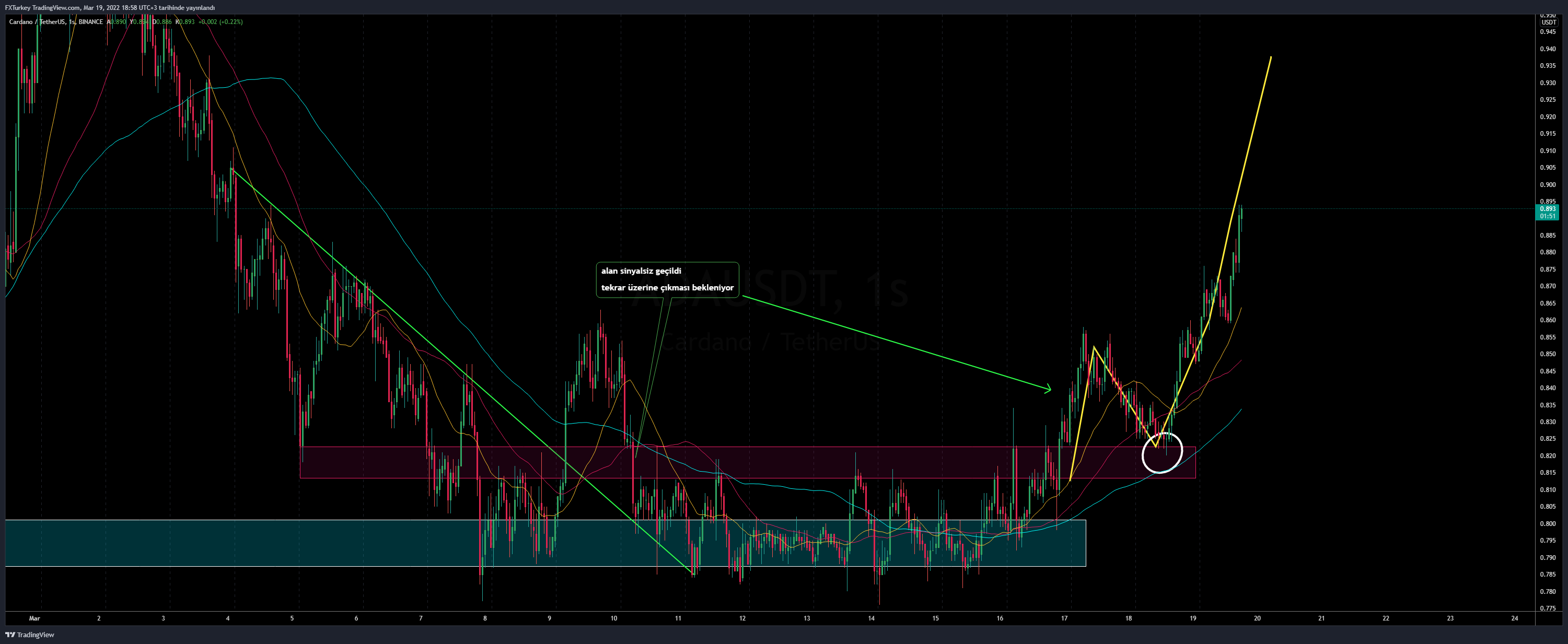This screenshot has width=1568, height=644.
Task: Click the TradingView logo at bottom left
Action: [x=30, y=635]
